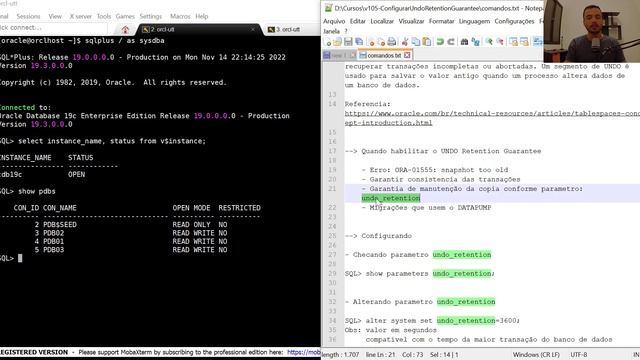
Task: Click the MobaXterm professional edition link
Action: 303,352
